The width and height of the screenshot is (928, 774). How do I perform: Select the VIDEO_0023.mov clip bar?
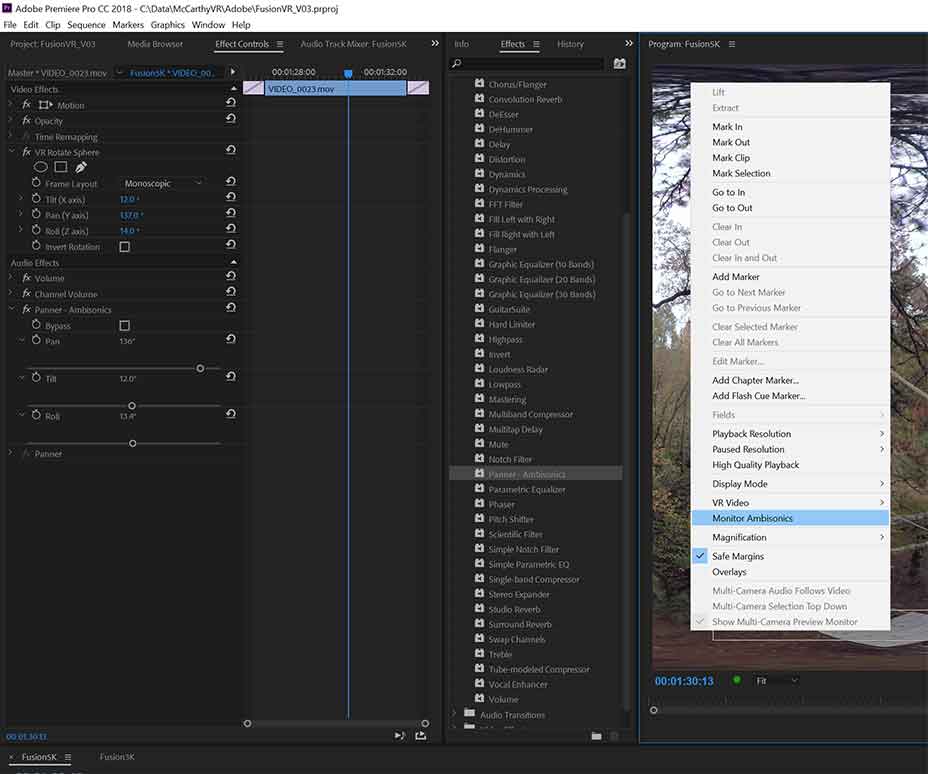click(336, 89)
